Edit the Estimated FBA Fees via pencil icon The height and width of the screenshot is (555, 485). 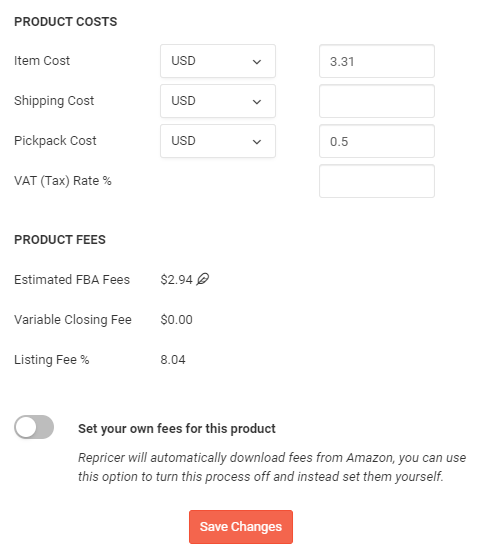tap(203, 279)
